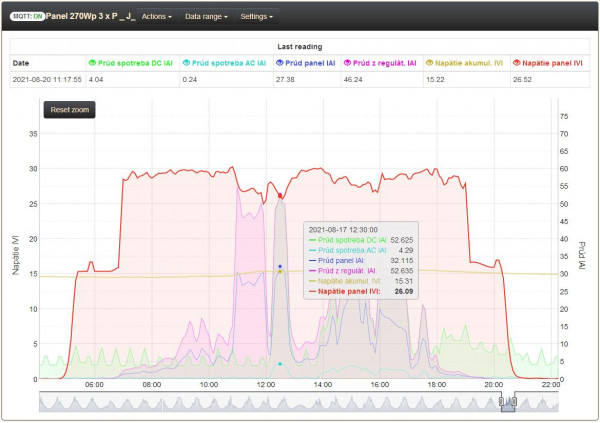
Task: Click the Date column header
Action: click(x=21, y=63)
